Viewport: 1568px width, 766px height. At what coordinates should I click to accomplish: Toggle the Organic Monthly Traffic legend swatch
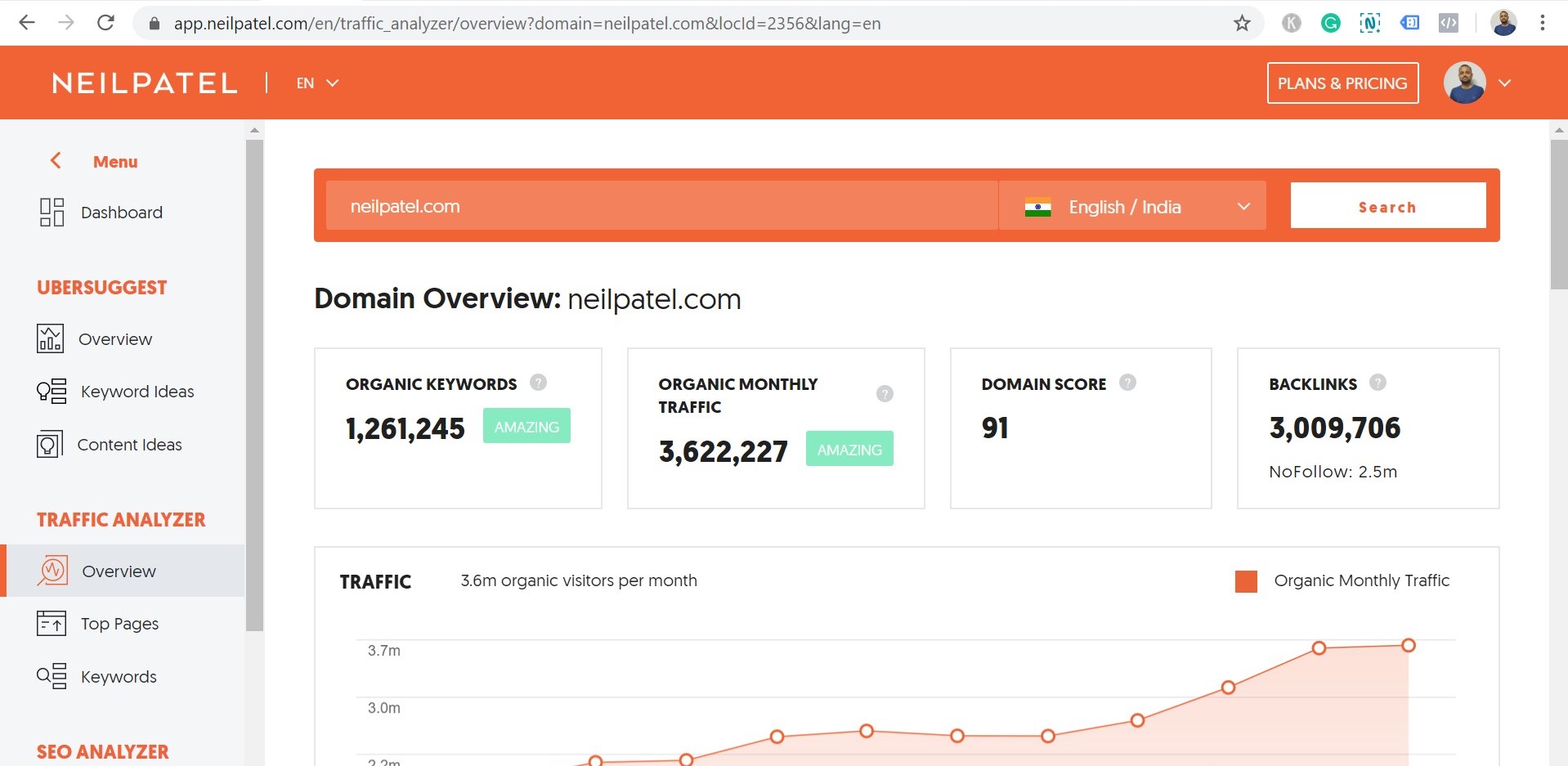coord(1246,581)
